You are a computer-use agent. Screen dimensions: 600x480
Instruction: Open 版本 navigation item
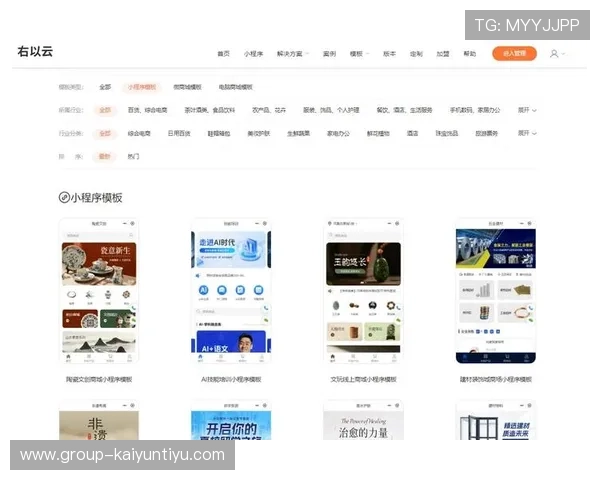(x=389, y=54)
